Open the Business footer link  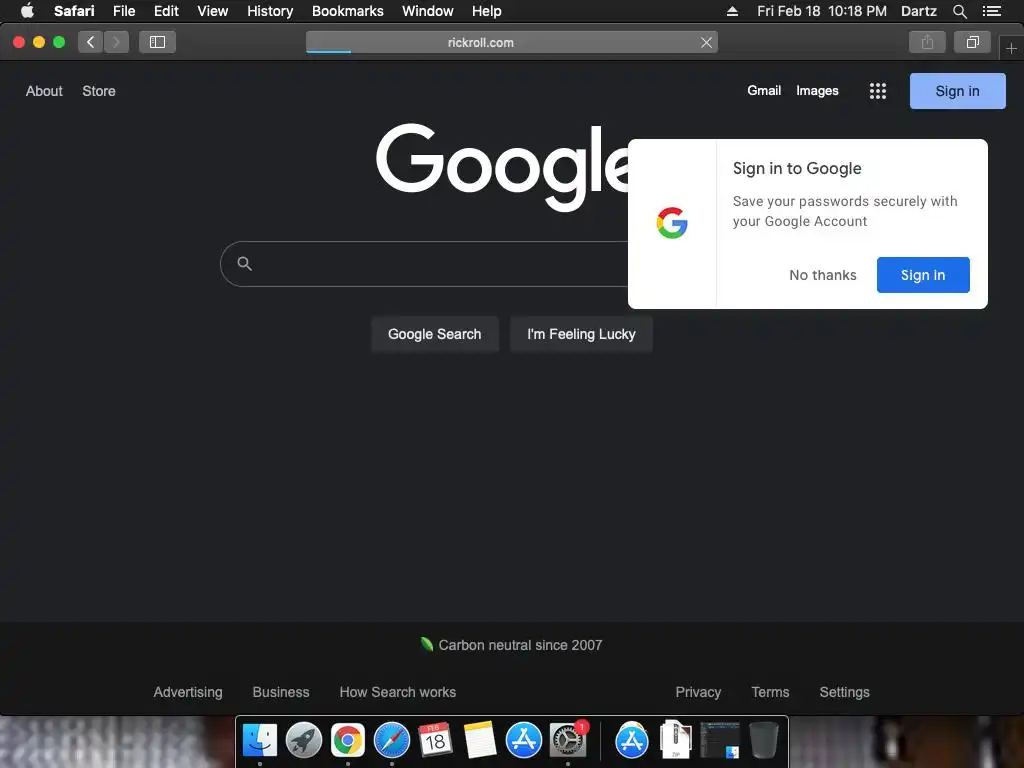pyautogui.click(x=281, y=692)
